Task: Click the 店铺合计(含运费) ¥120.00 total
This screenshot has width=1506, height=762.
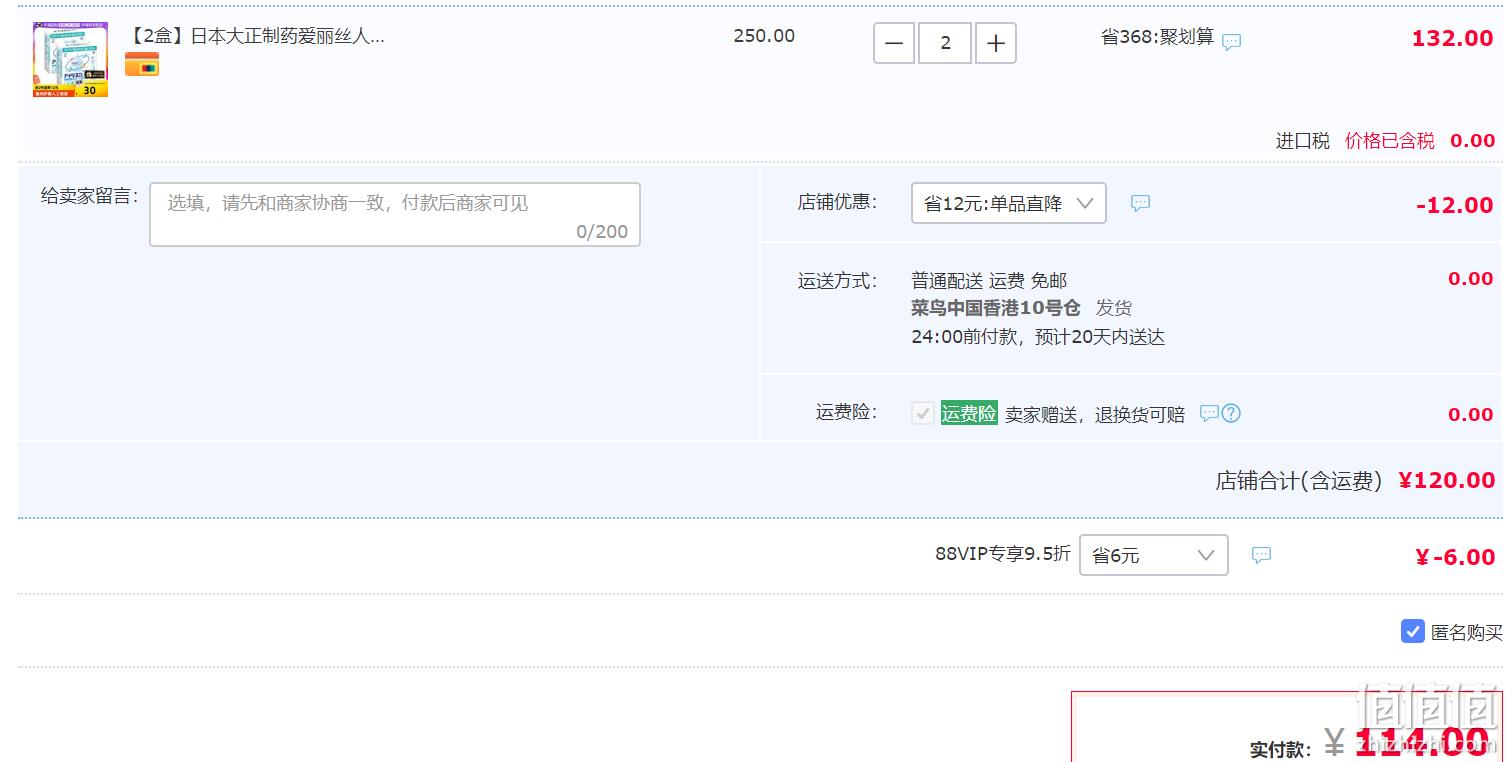Action: coord(1355,480)
